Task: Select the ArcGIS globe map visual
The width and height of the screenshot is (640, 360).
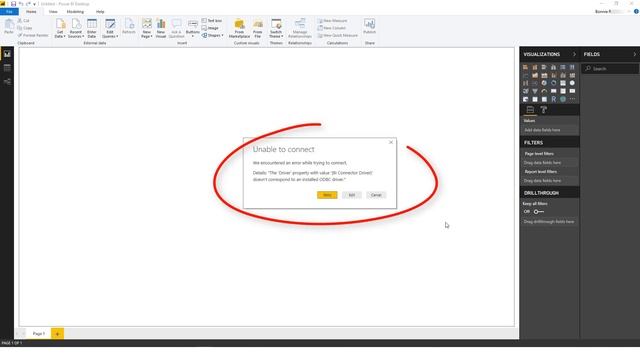Action: click(563, 99)
